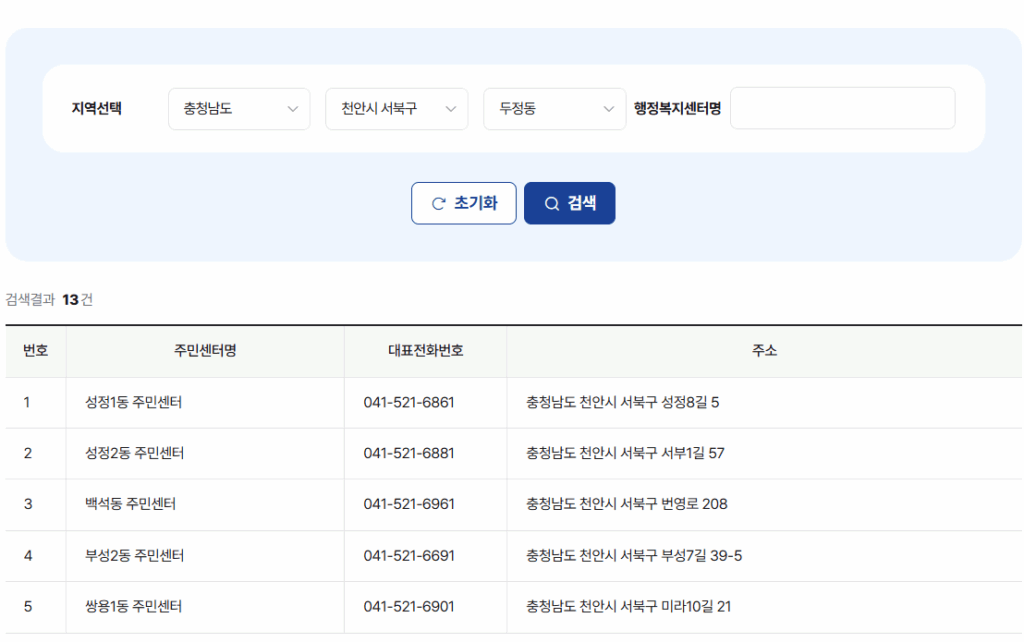The image size is (1024, 642).
Task: Select phone number 041-521-6861
Action: point(409,402)
